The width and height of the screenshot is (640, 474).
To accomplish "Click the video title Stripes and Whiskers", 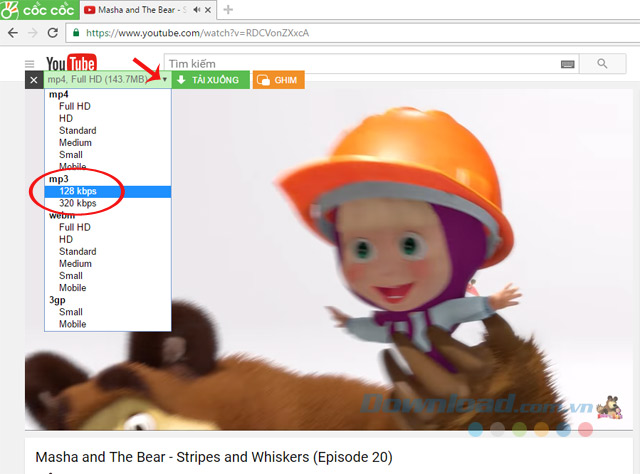I will (x=214, y=457).
